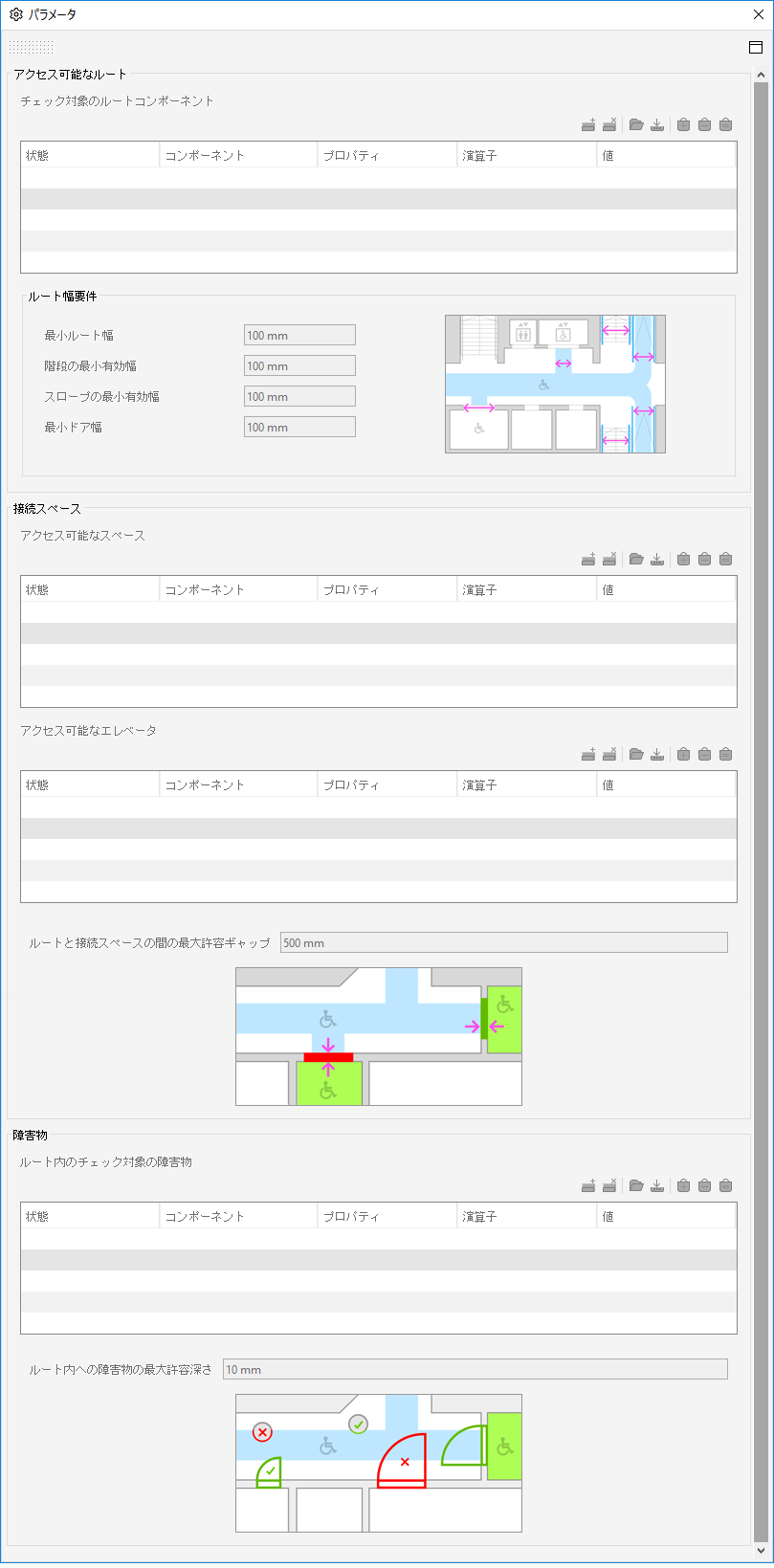Open file folder icon above accessible spaces table
Image resolution: width=774 pixels, height=1568 pixels.
click(636, 559)
